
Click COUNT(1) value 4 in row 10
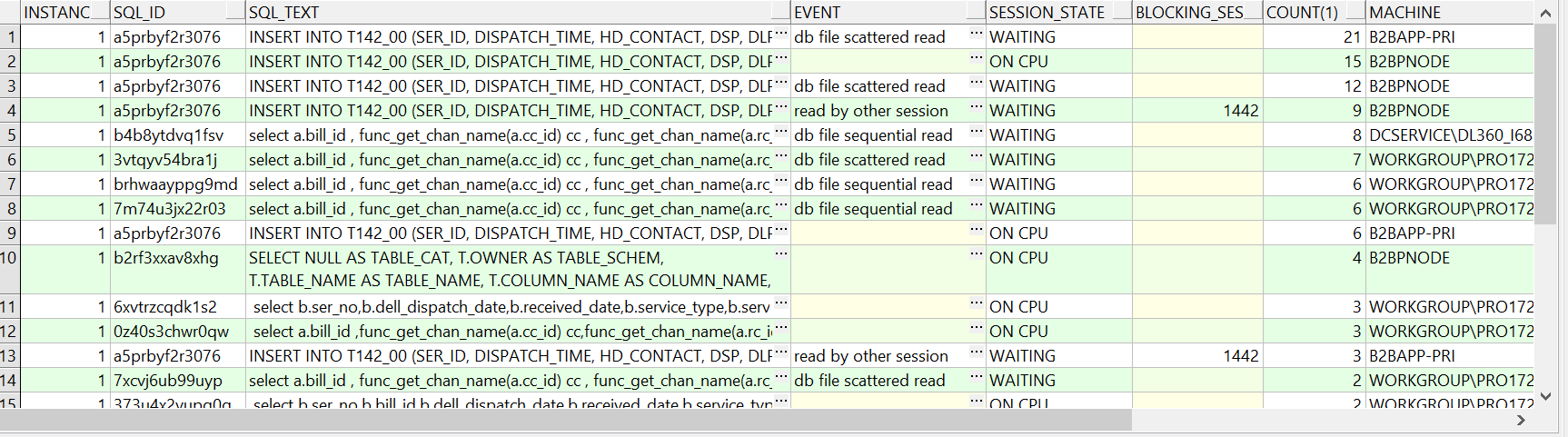pyautogui.click(x=1315, y=270)
